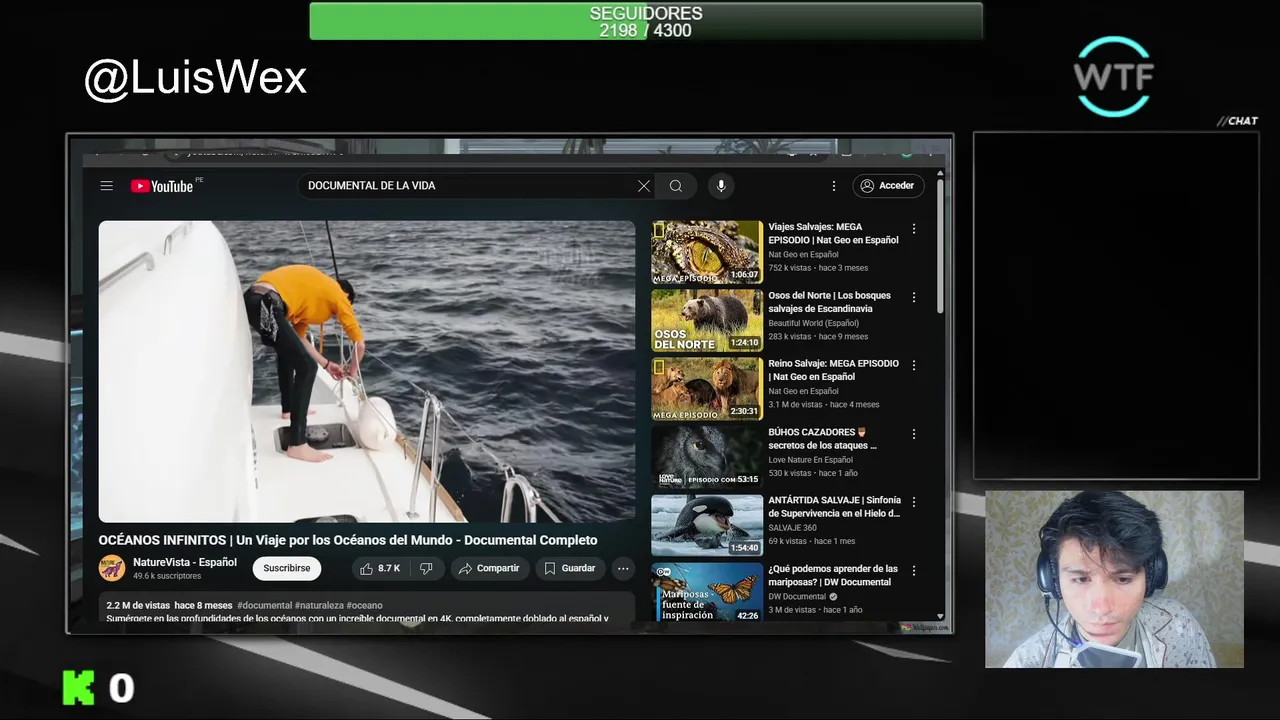The image size is (1280, 720).
Task: Click the Acceder sign-in button
Action: 888,186
